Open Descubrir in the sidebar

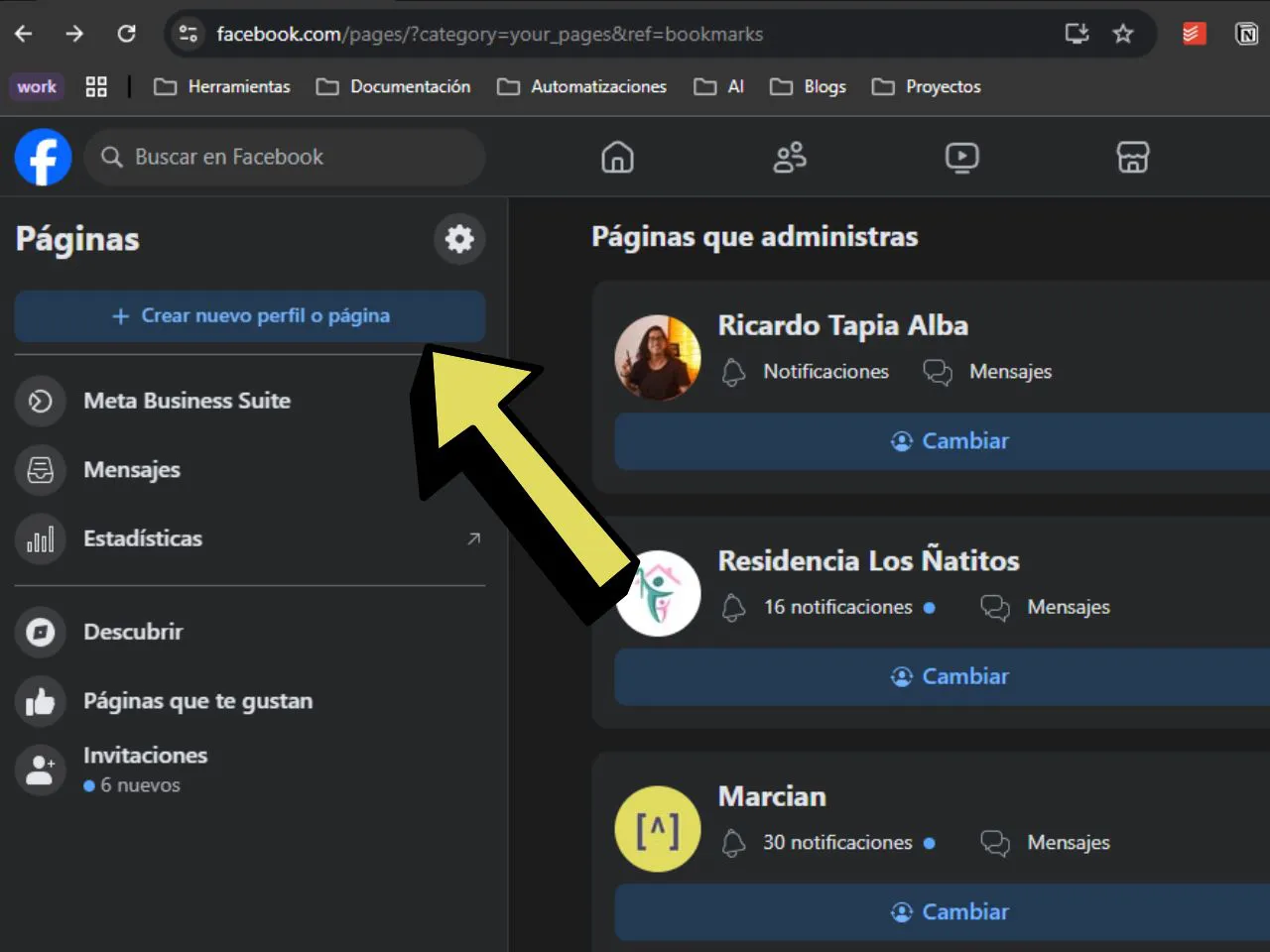pos(250,632)
